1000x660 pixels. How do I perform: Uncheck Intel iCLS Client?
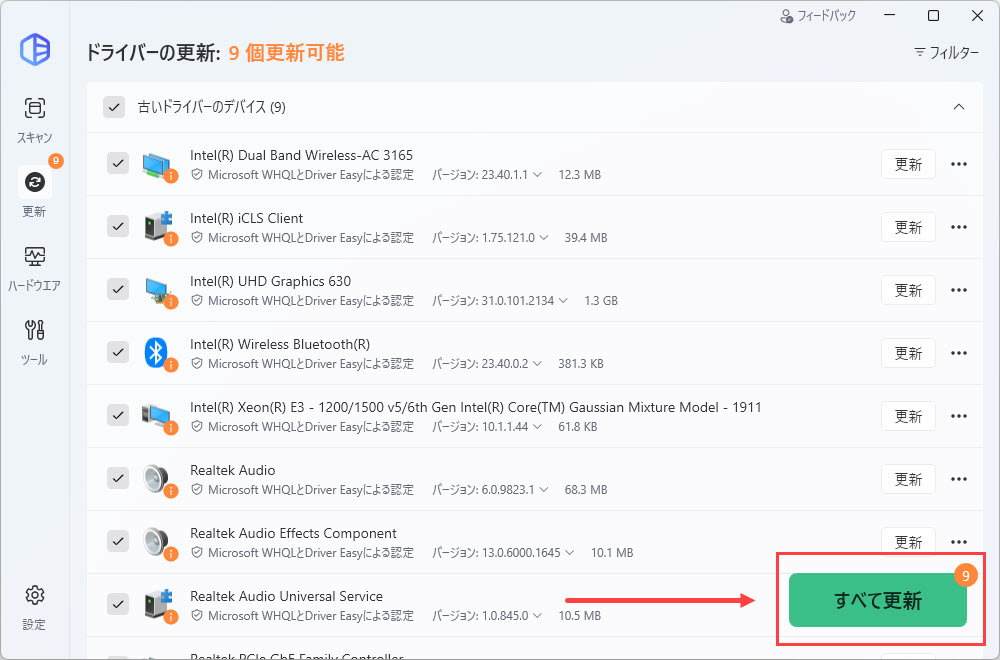tap(118, 226)
